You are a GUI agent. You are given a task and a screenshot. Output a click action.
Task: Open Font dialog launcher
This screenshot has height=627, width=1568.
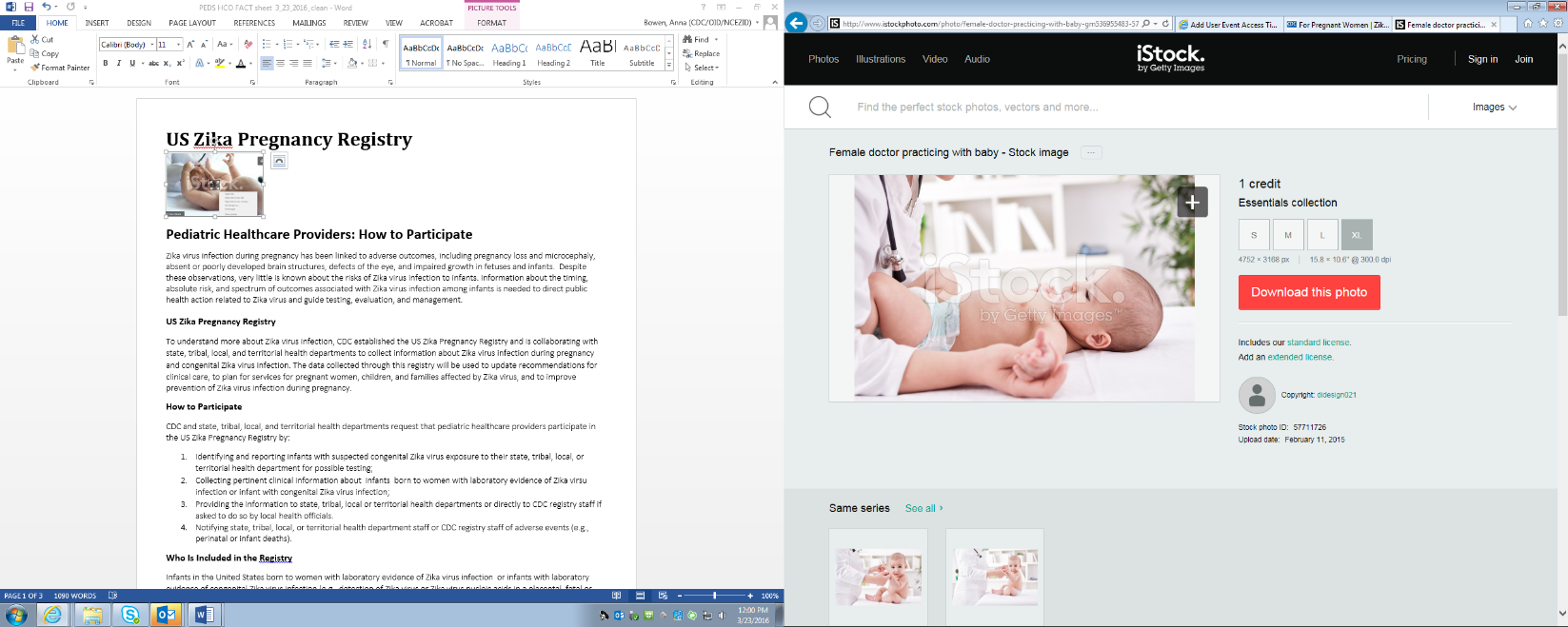point(252,83)
